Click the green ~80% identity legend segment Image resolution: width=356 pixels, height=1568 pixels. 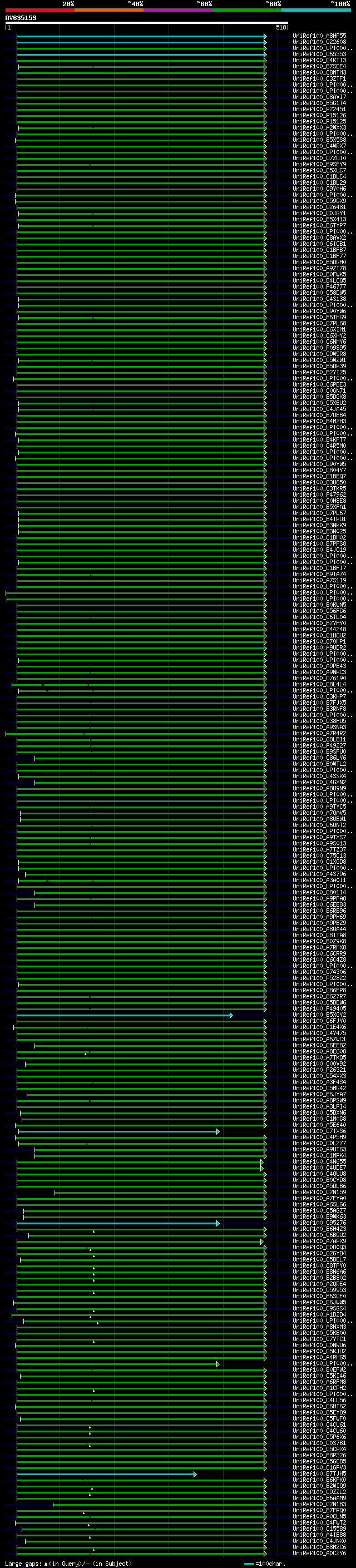[x=246, y=10]
